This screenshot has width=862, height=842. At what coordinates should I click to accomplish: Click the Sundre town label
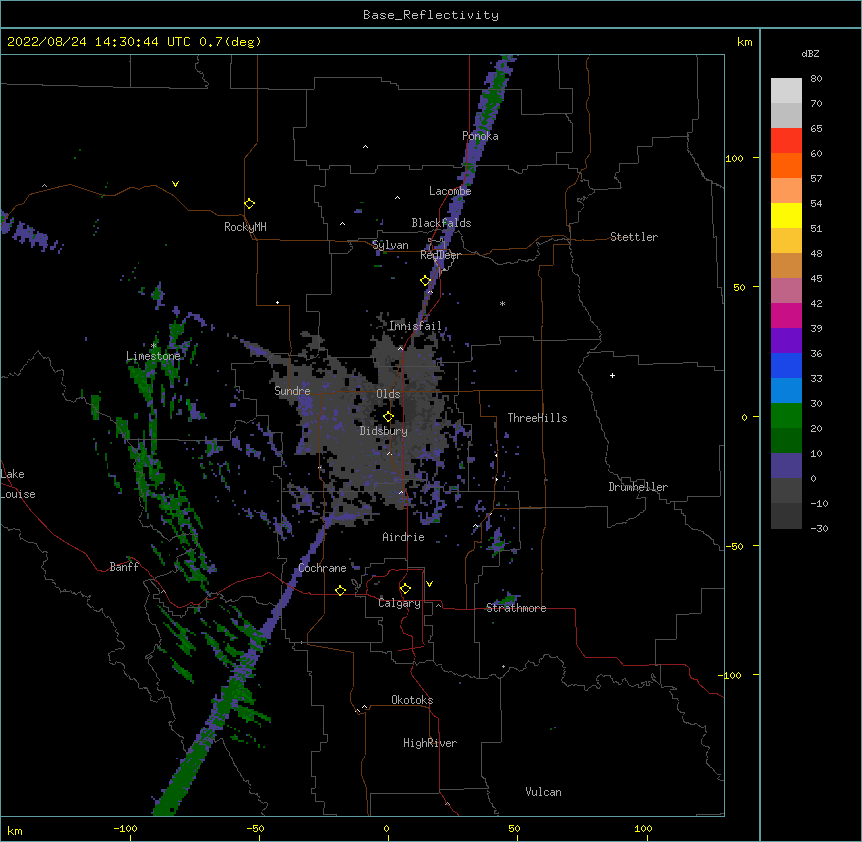tap(292, 391)
